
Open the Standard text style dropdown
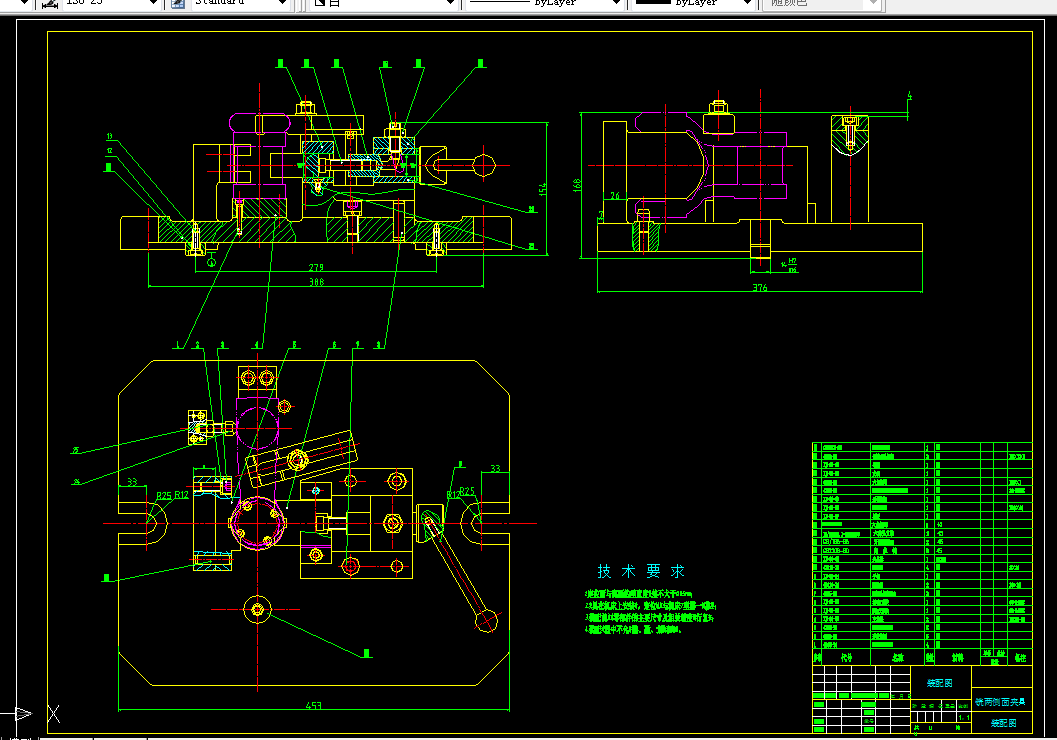pyautogui.click(x=239, y=3)
